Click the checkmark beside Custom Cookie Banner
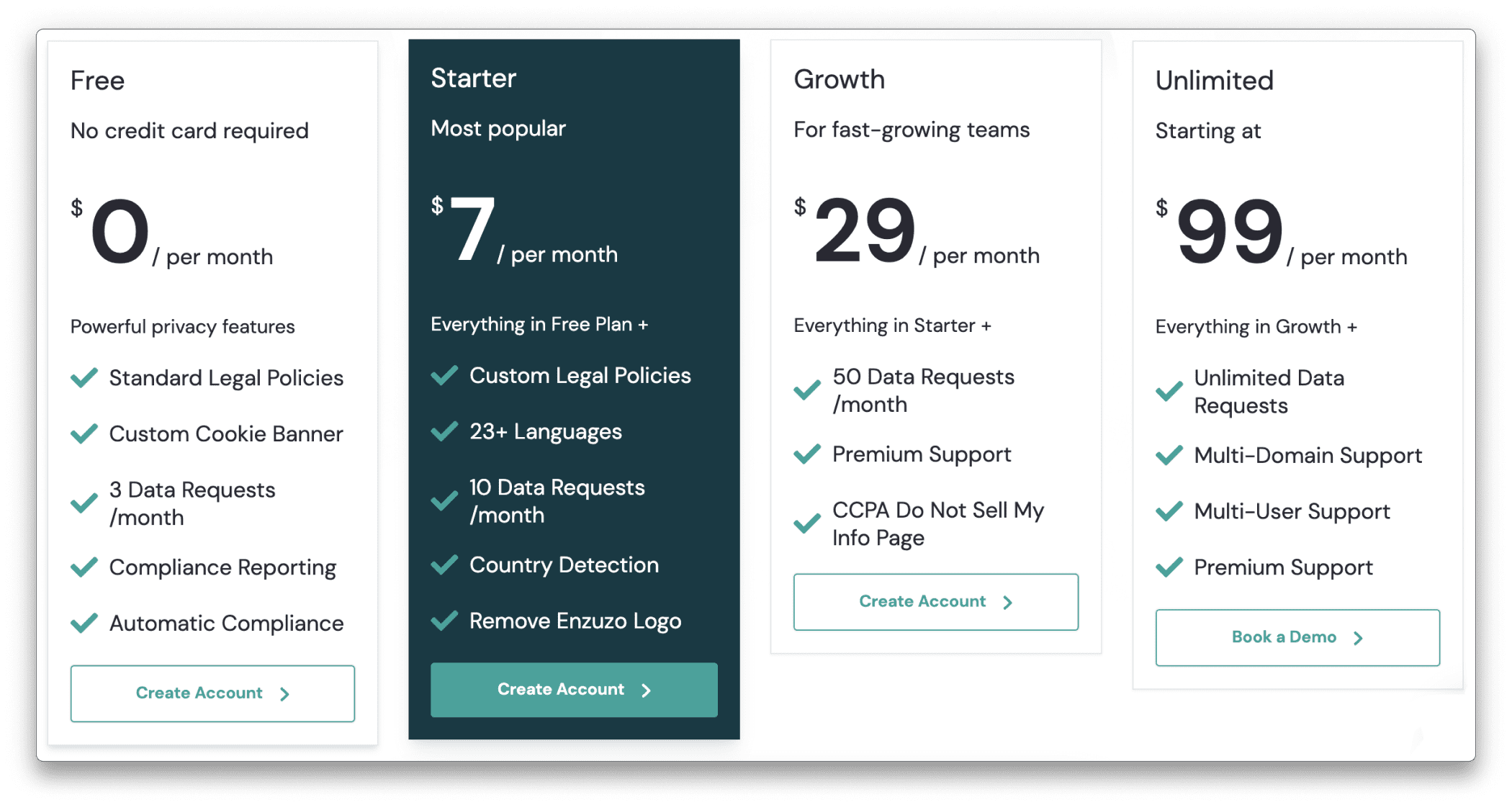The image size is (1512, 805). pos(84,433)
